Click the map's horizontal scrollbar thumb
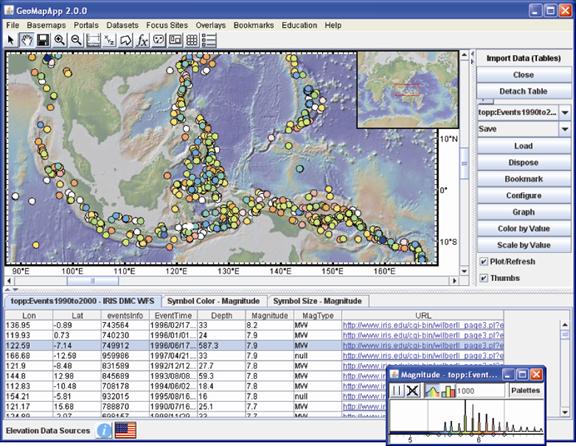 (93, 281)
